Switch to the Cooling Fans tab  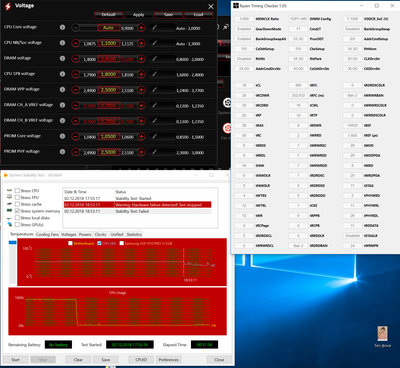[47, 234]
